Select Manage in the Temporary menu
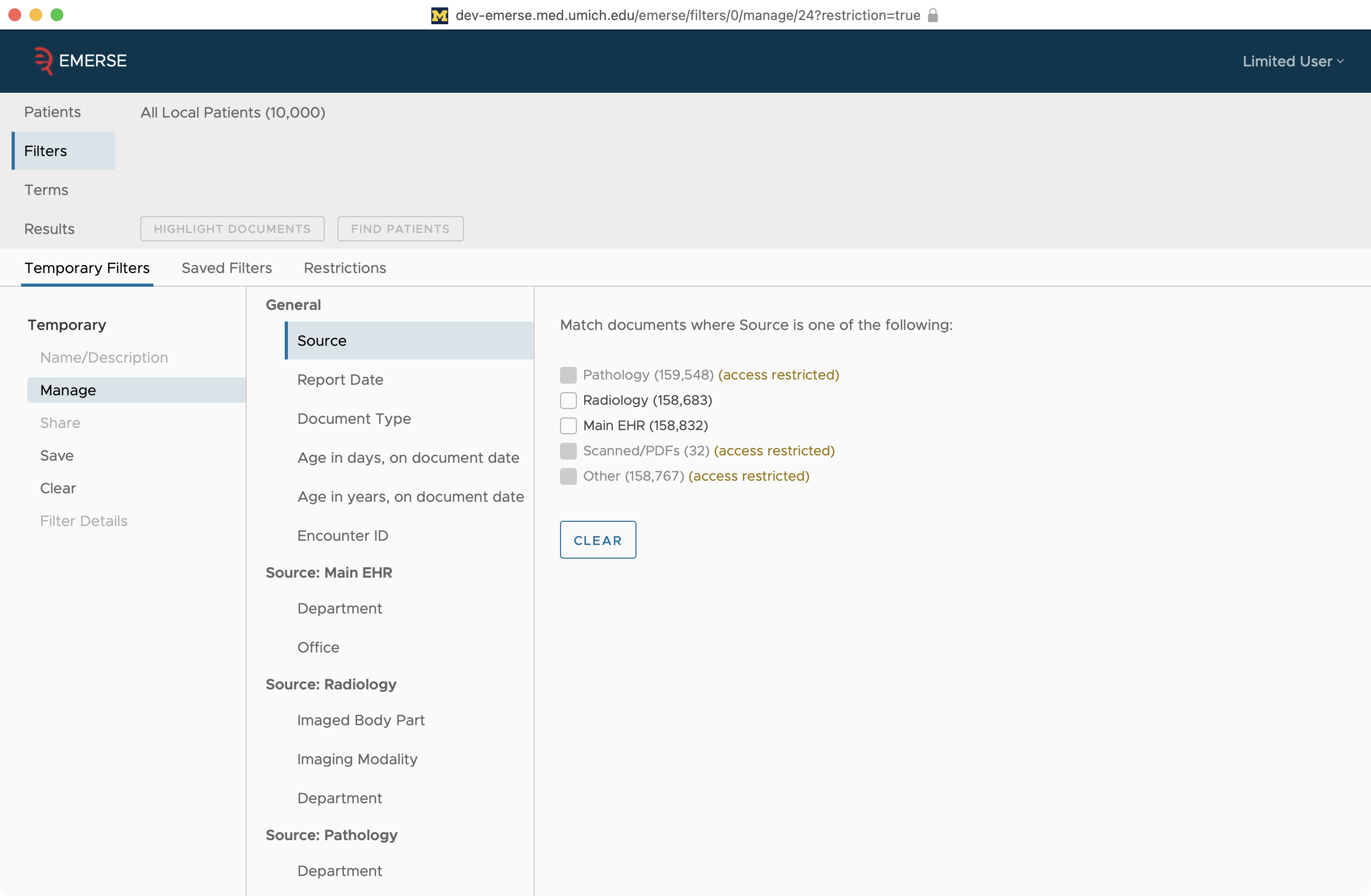 coord(137,390)
